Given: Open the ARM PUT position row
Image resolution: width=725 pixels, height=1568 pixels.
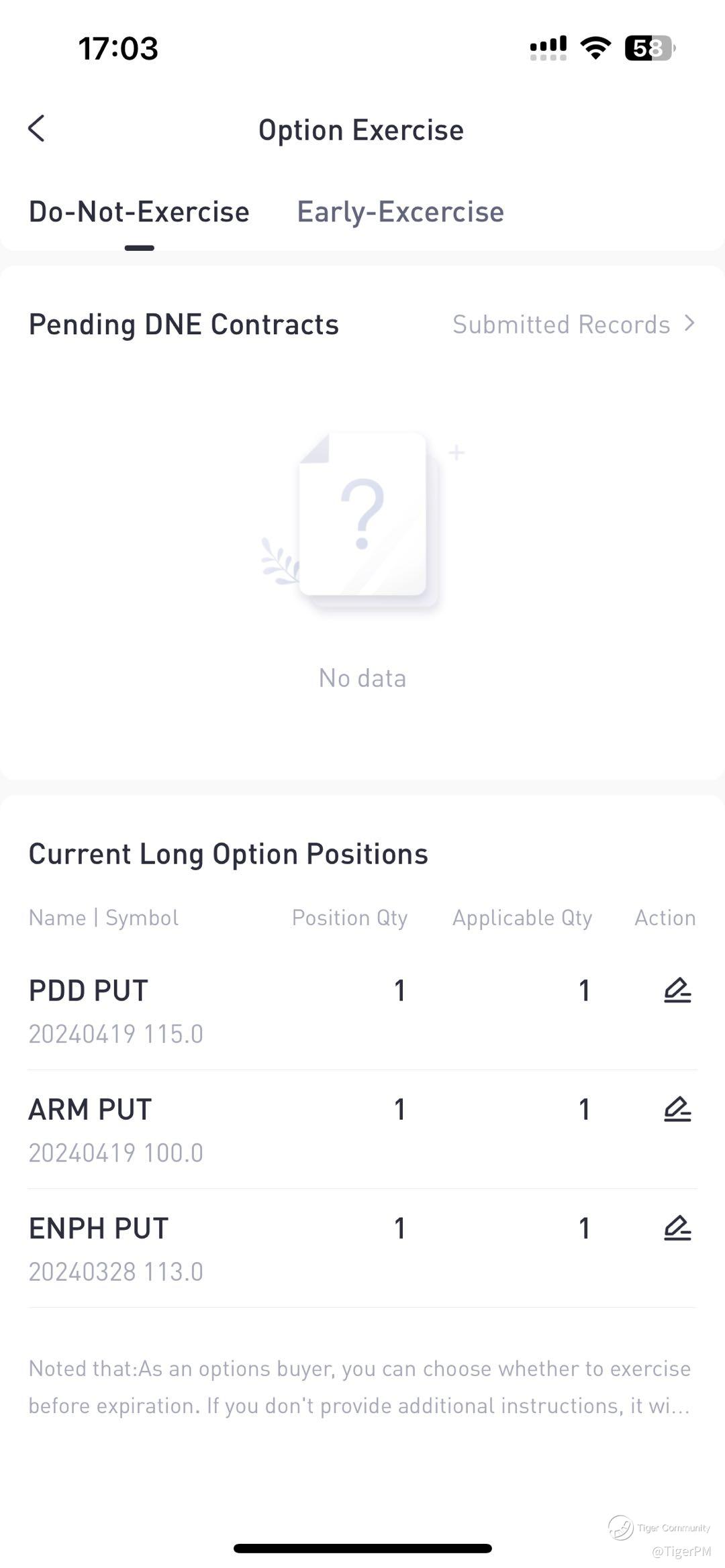Looking at the screenshot, I should [115, 1129].
